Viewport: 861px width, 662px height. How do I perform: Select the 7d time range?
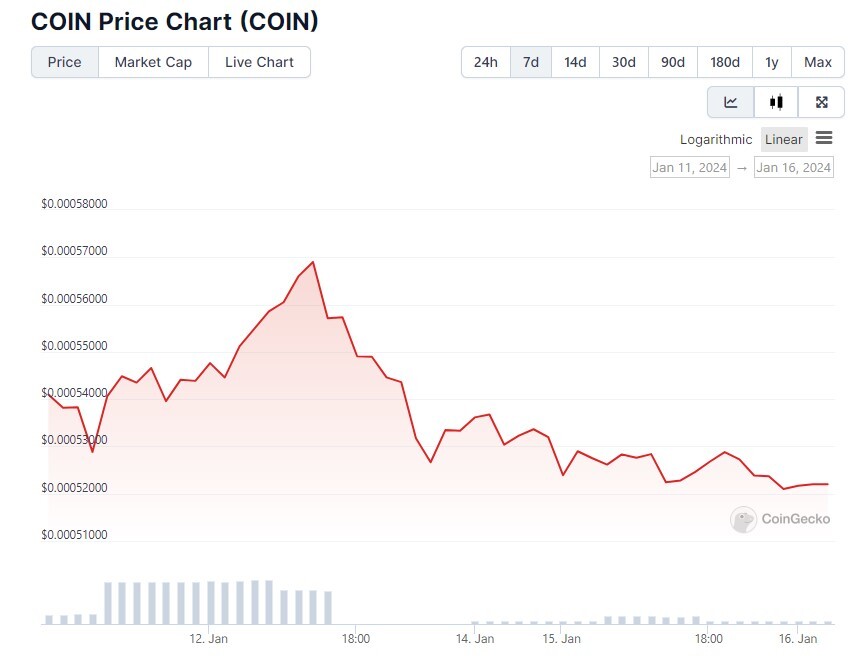[530, 62]
